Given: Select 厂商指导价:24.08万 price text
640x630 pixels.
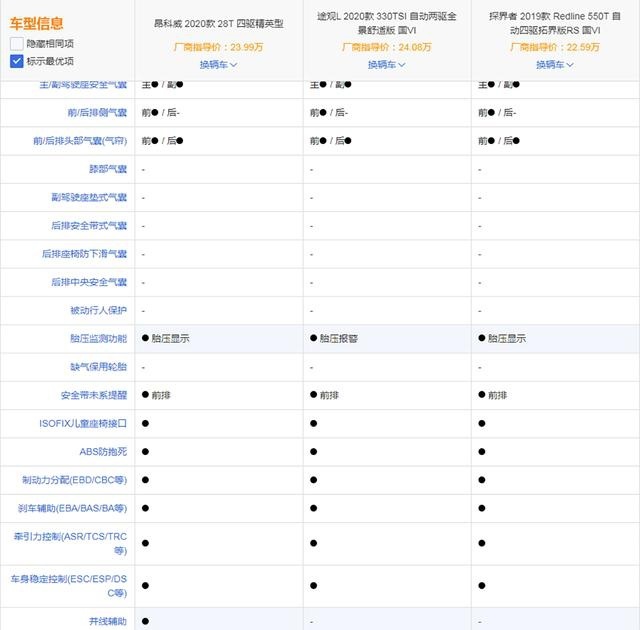Looking at the screenshot, I should coord(387,47).
